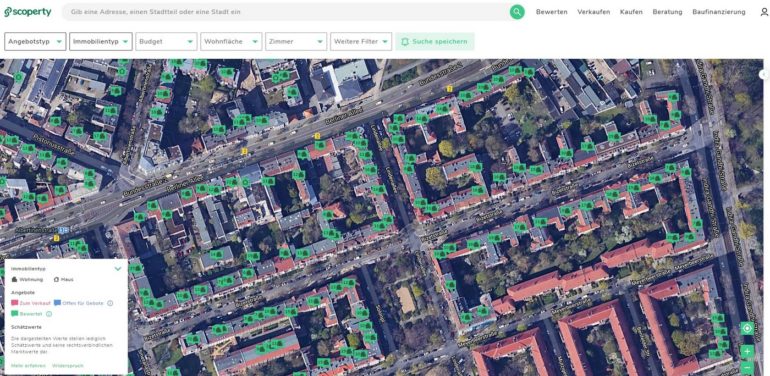
Task: Click the scoperty logo
Action: coord(28,12)
